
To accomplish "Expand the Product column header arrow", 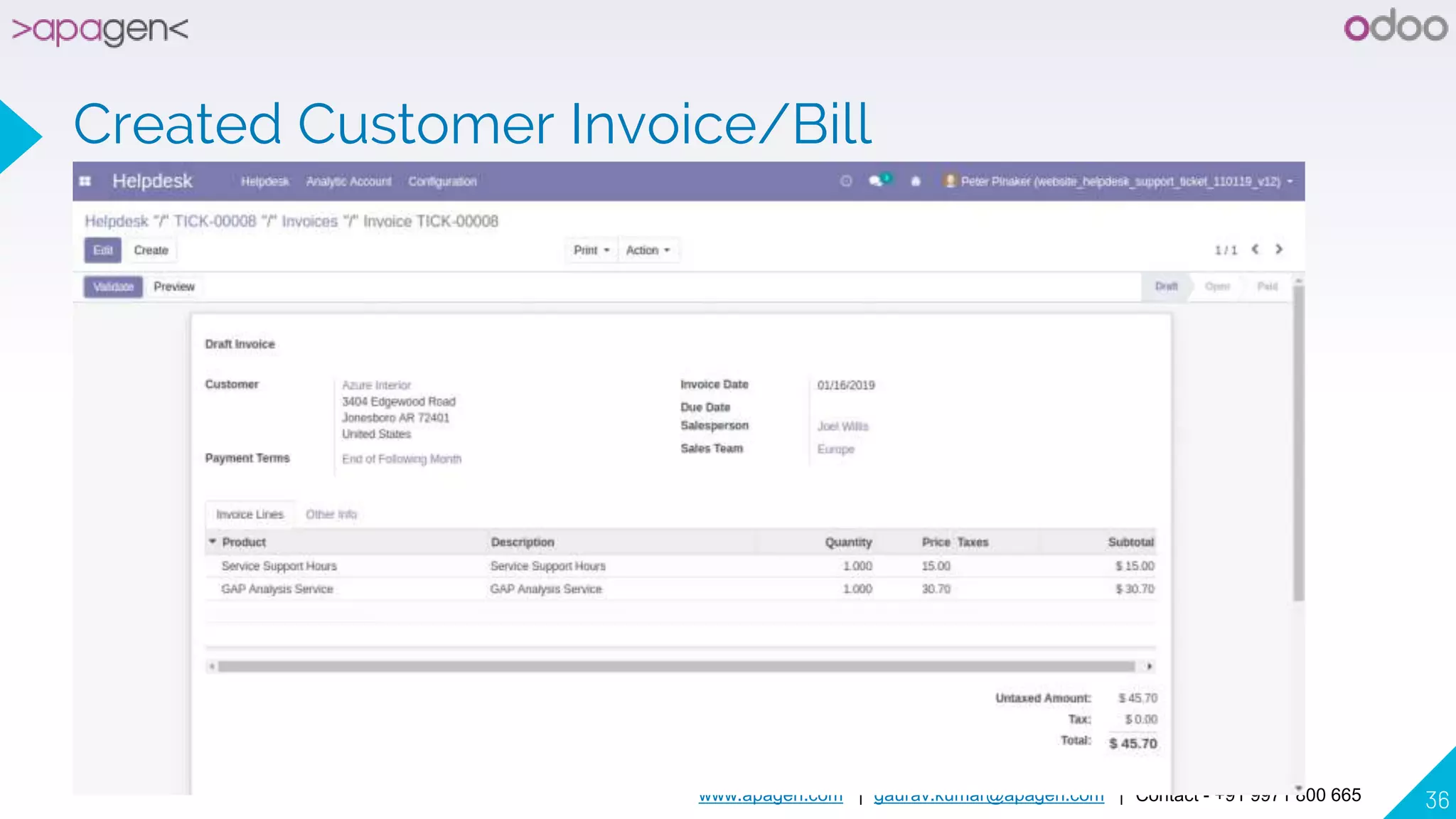I will click(212, 542).
